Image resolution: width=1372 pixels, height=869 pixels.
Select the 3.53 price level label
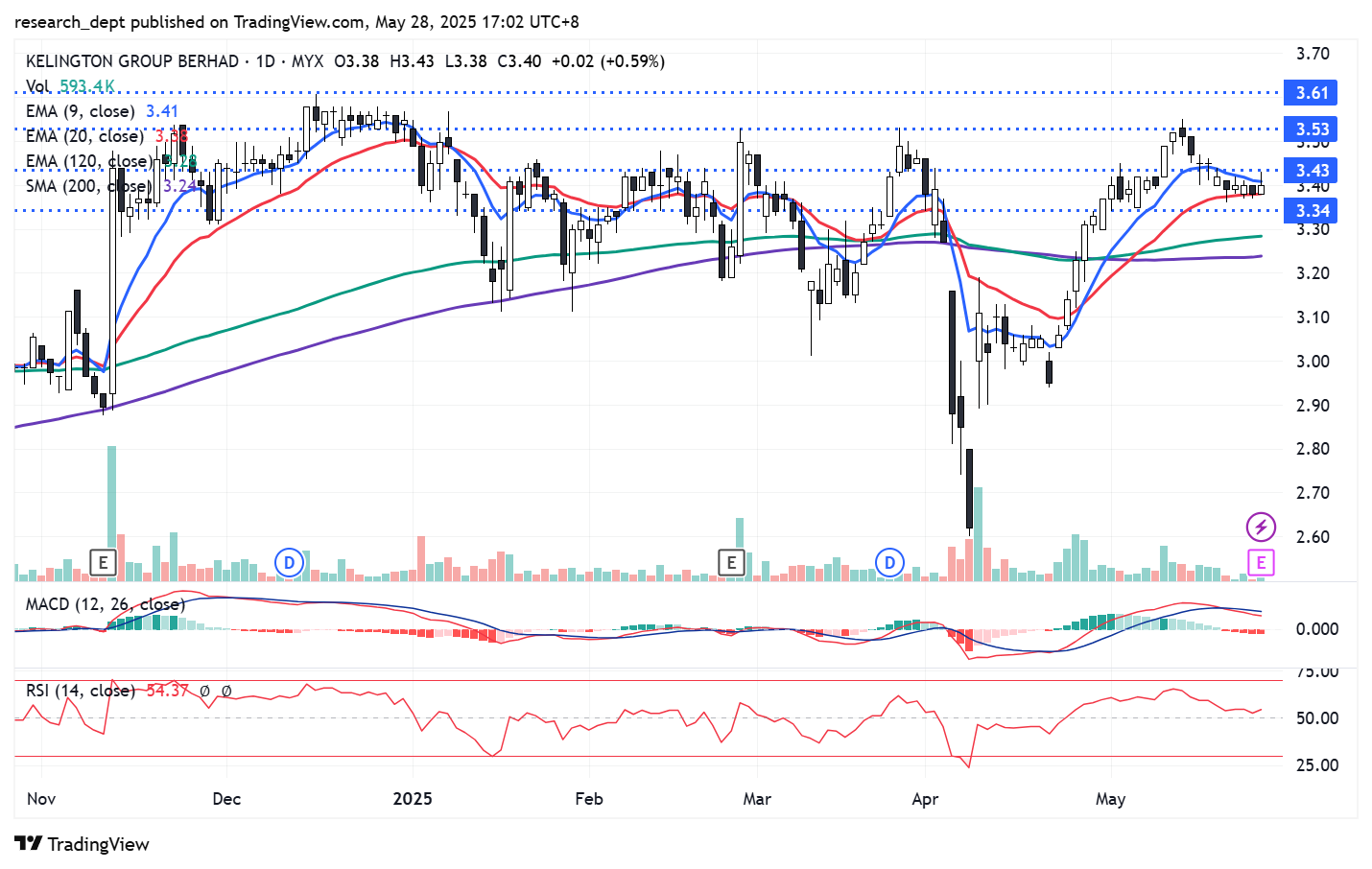(x=1311, y=129)
